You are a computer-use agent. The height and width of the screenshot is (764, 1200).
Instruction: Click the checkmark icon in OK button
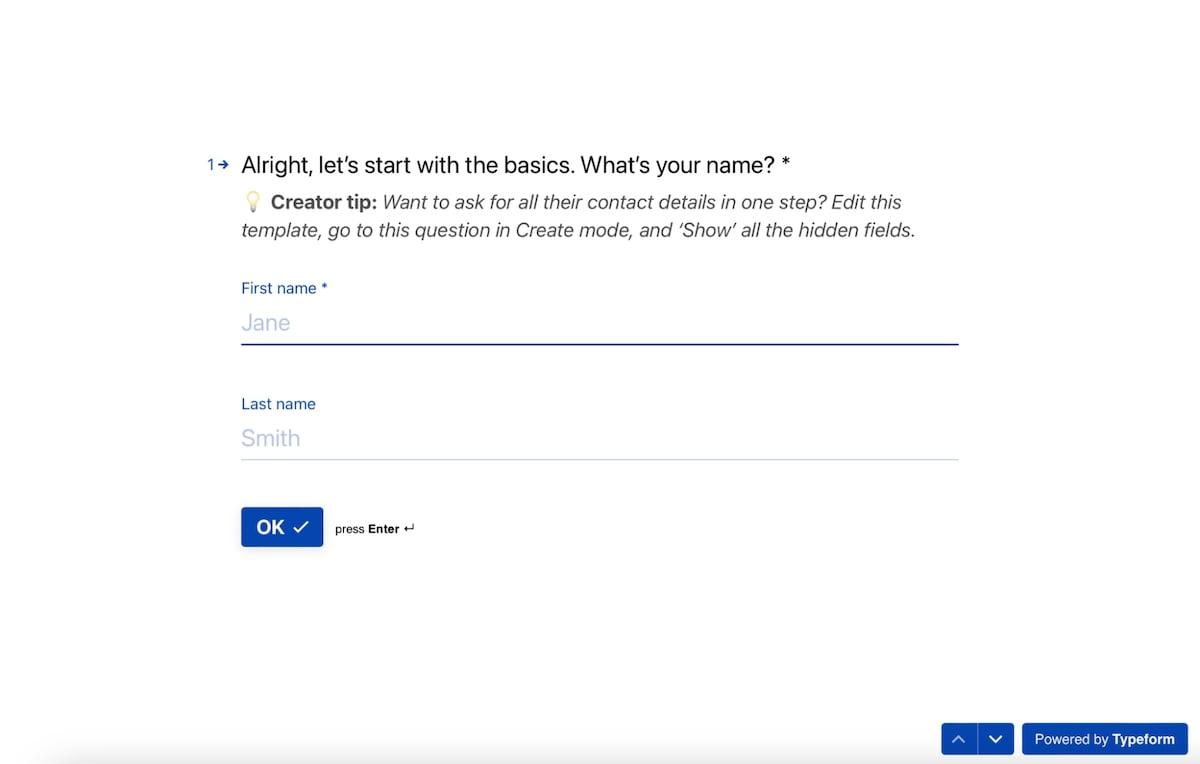(301, 527)
